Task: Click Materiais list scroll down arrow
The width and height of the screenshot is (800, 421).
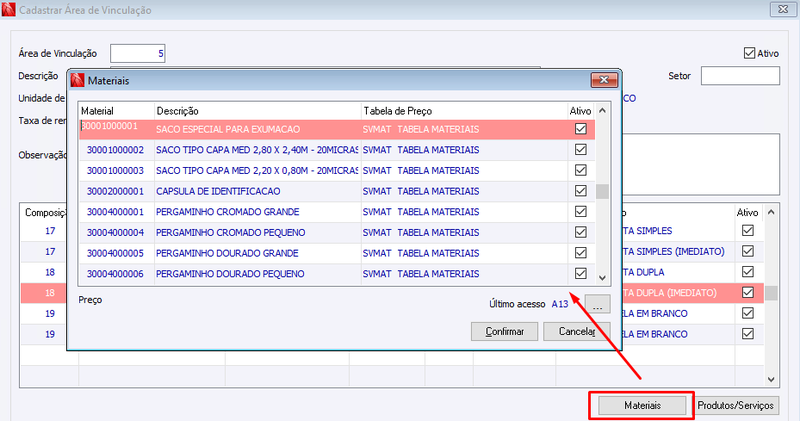Action: [603, 278]
